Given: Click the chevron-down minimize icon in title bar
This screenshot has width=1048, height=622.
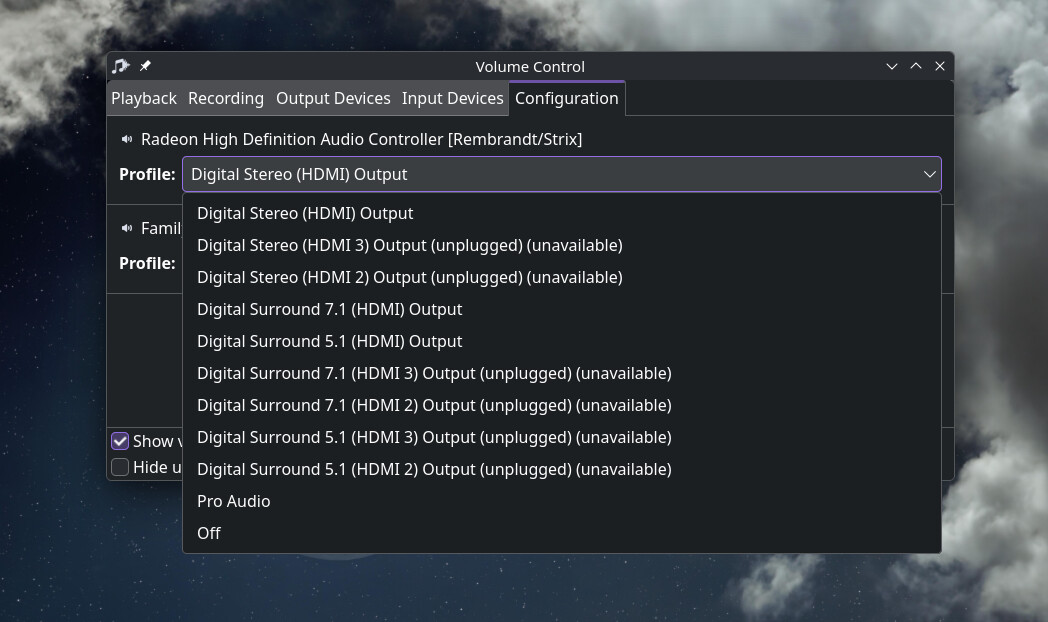Looking at the screenshot, I should [892, 66].
